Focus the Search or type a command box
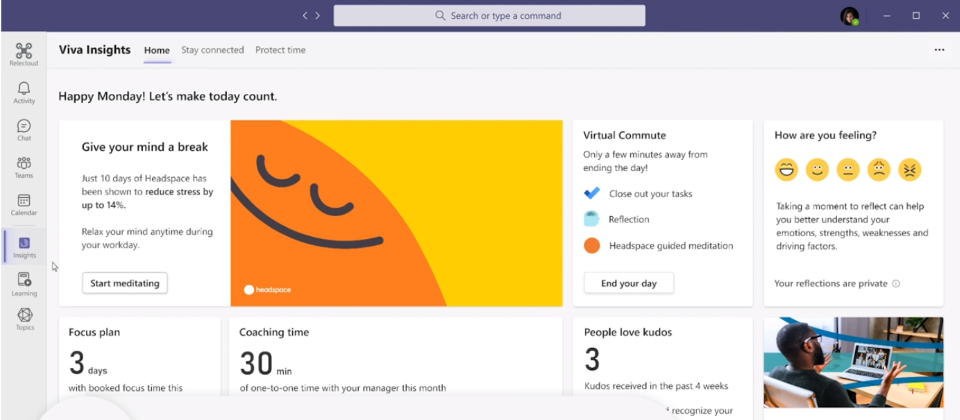Image resolution: width=960 pixels, height=420 pixels. point(489,16)
